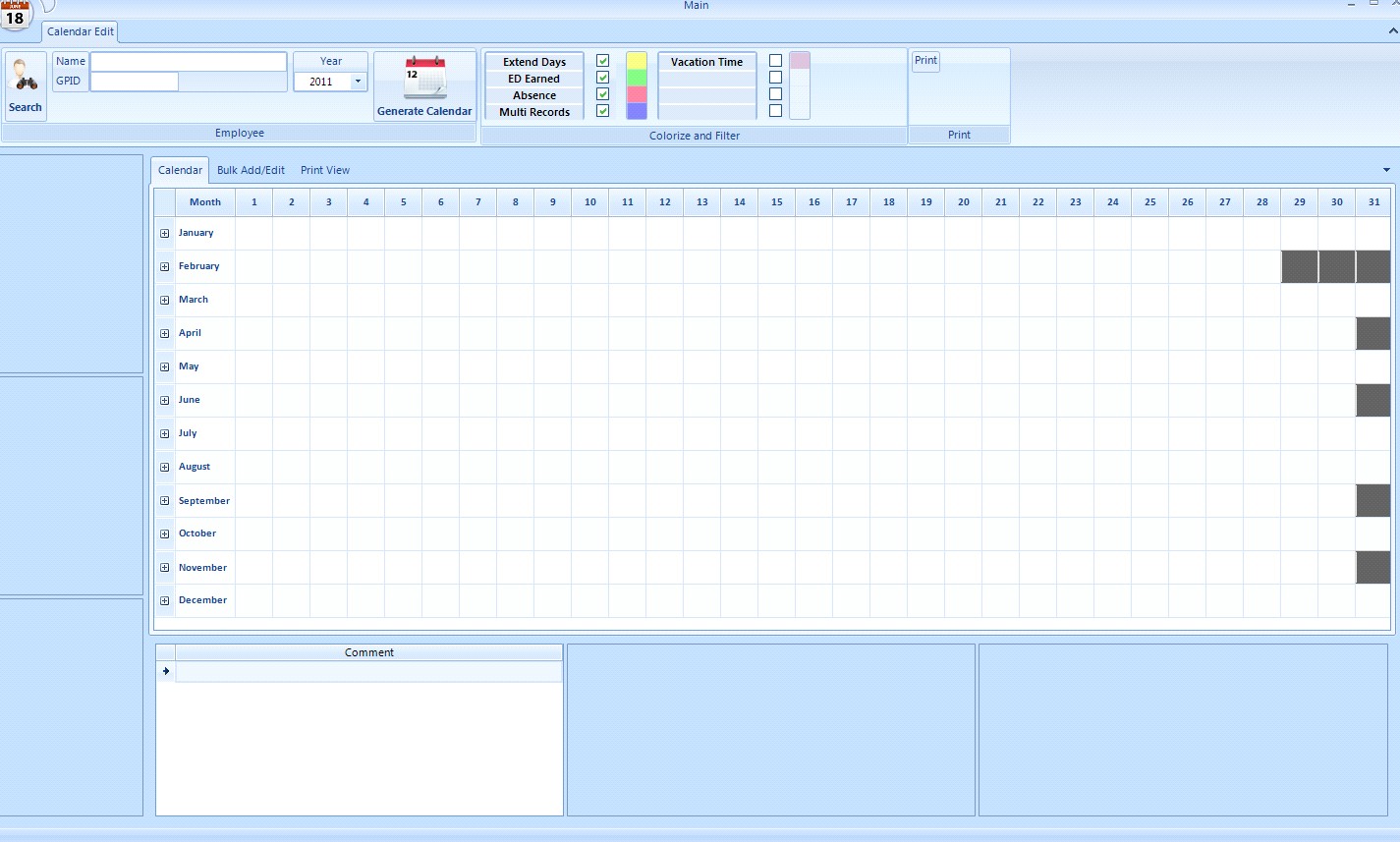This screenshot has width=1400, height=842.
Task: Expand the April row
Action: (165, 334)
